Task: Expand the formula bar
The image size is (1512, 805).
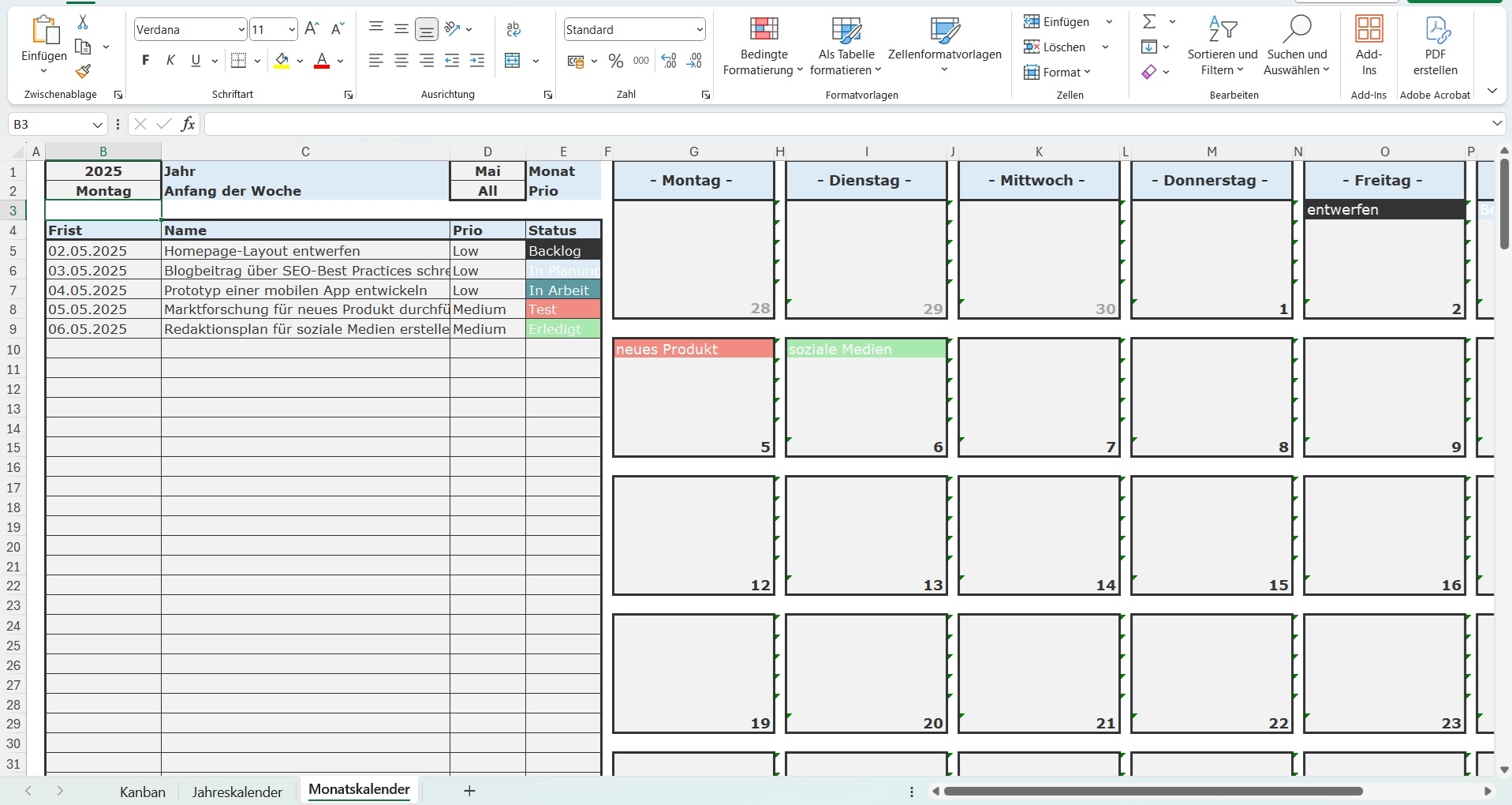Action: (1497, 124)
